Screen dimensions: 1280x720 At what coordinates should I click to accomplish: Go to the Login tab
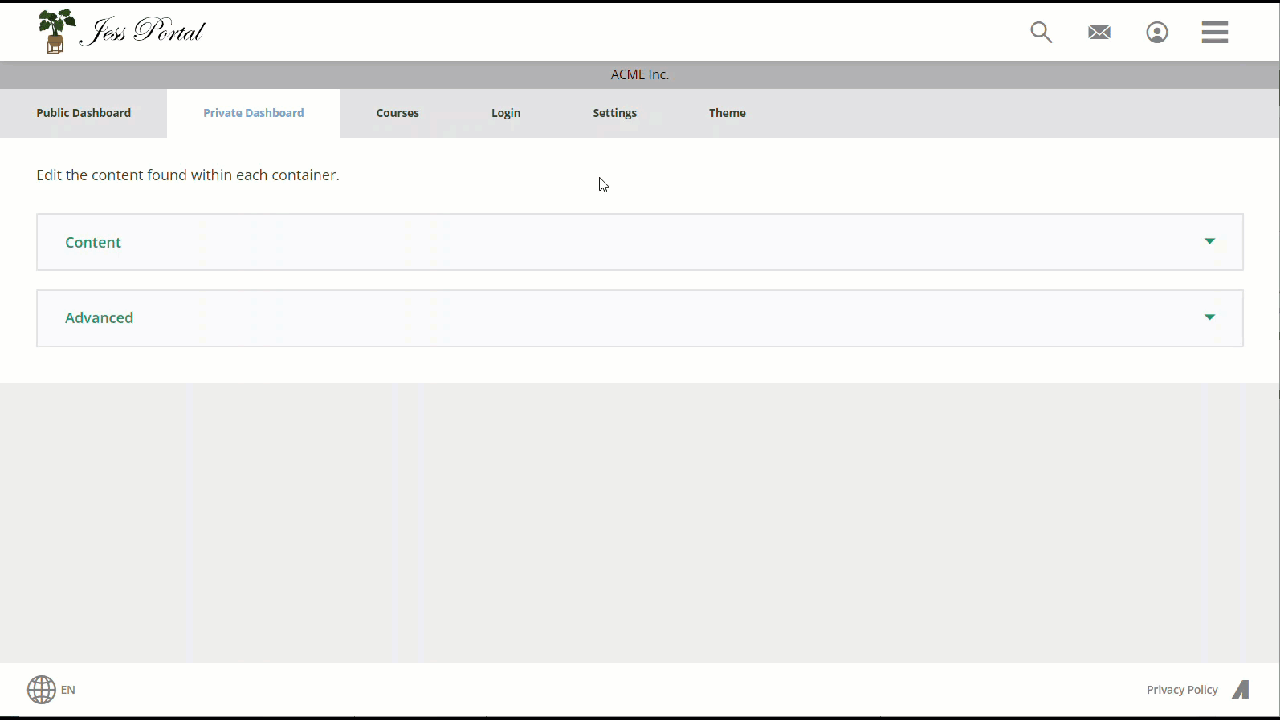pos(506,113)
